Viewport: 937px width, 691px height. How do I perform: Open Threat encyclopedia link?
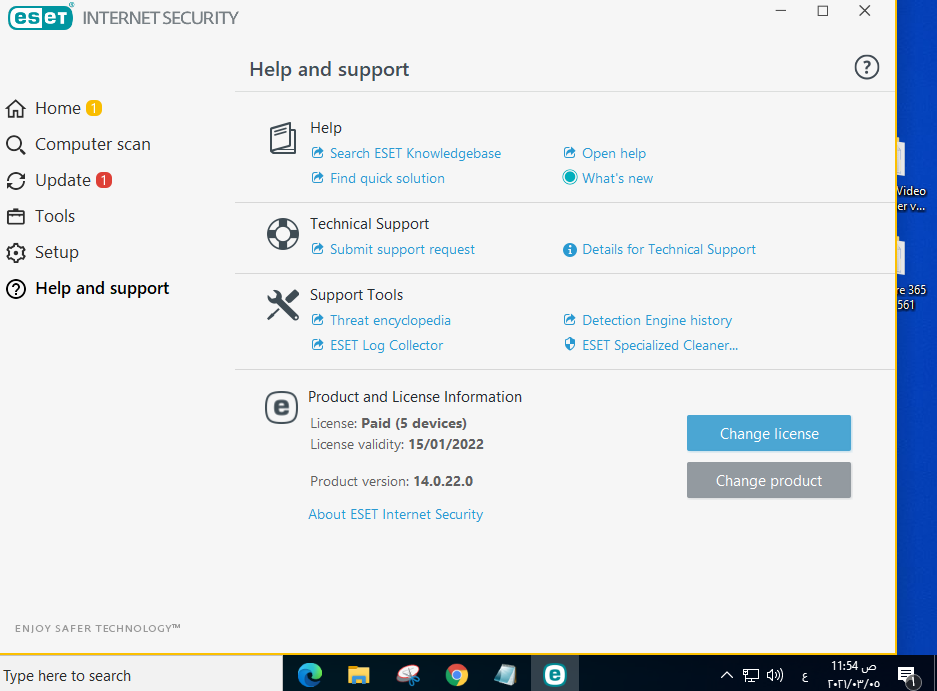tap(390, 320)
